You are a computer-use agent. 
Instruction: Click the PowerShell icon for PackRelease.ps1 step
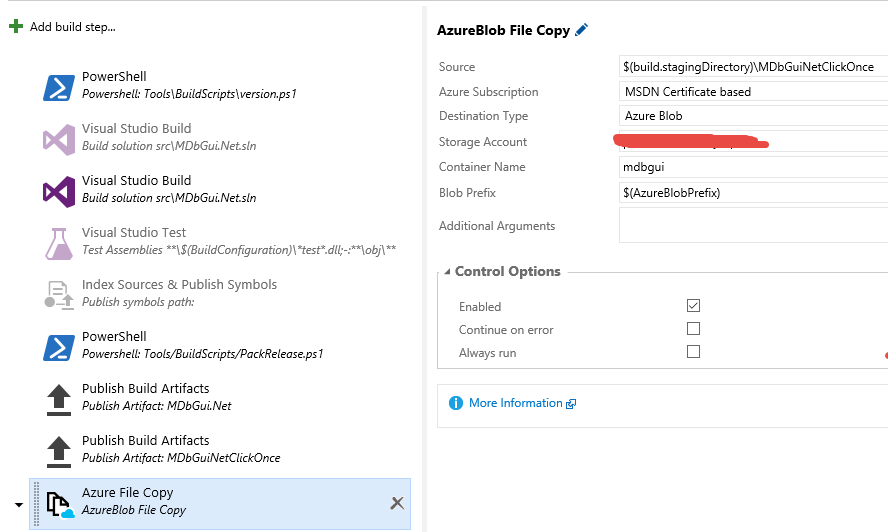[x=59, y=348]
